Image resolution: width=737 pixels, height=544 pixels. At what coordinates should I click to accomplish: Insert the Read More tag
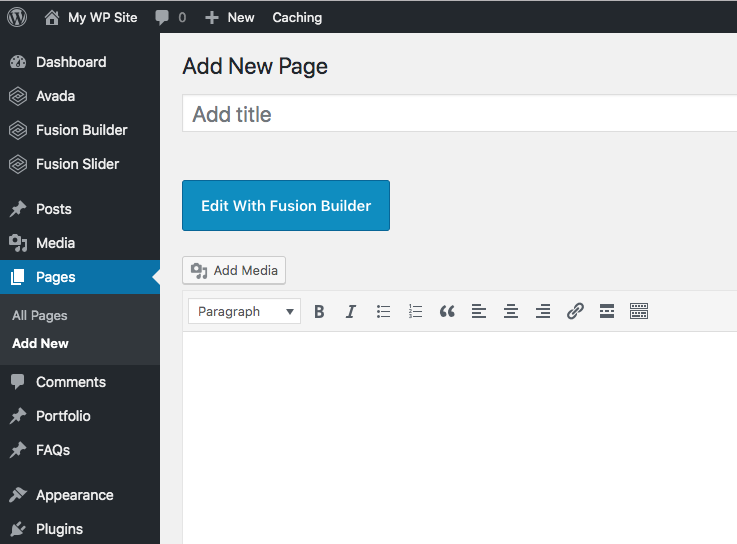pyautogui.click(x=607, y=312)
